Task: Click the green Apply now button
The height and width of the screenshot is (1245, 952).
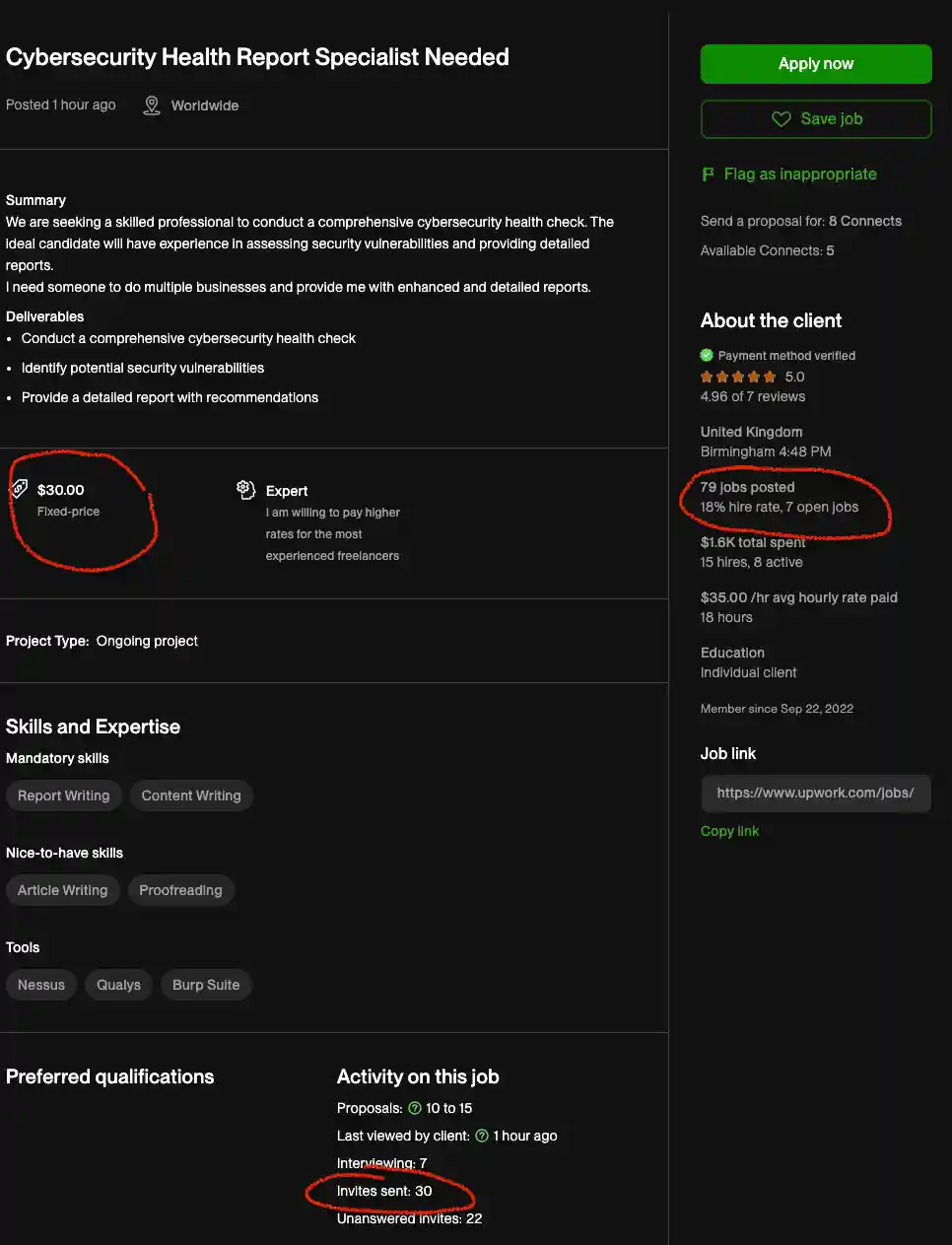Action: [815, 64]
